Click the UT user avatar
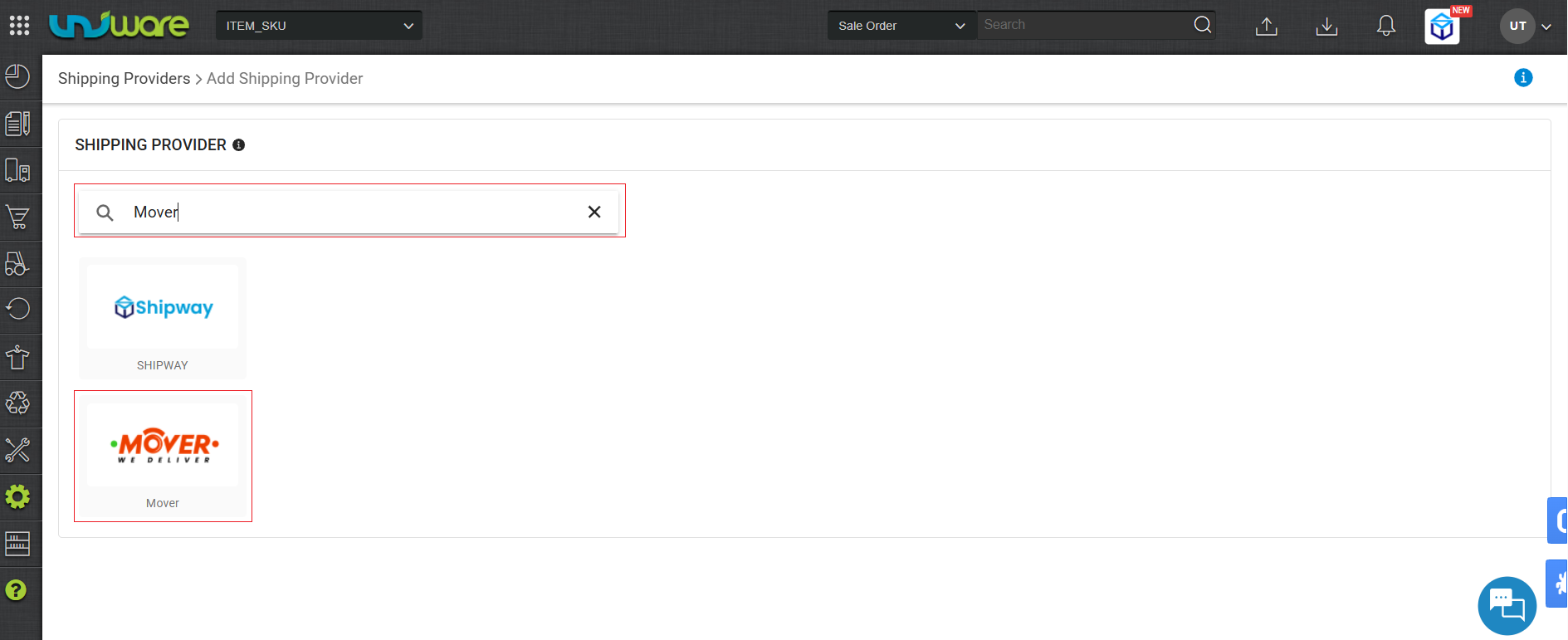The width and height of the screenshot is (1568, 640). click(1517, 26)
